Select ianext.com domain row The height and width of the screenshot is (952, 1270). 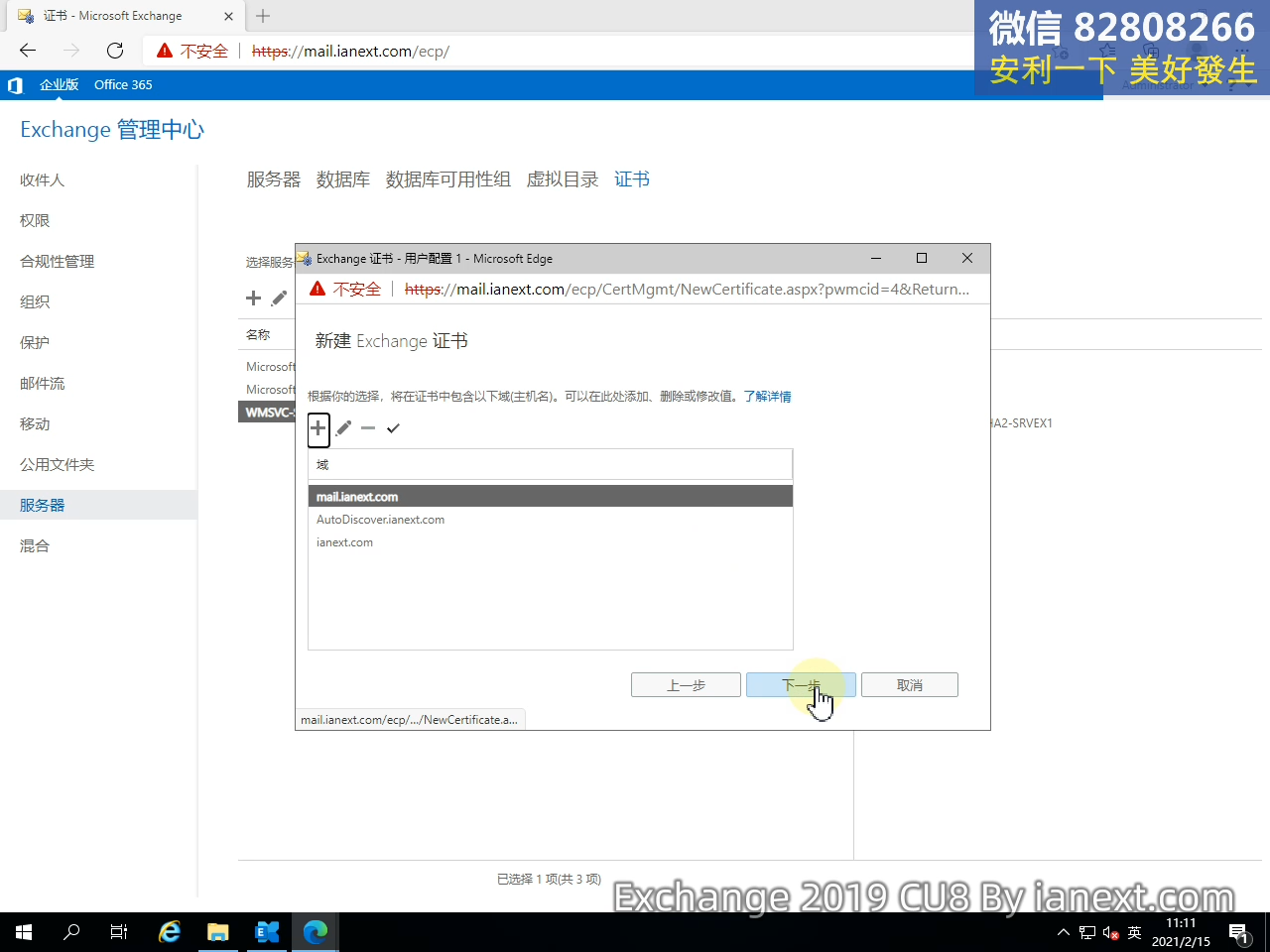click(x=551, y=542)
